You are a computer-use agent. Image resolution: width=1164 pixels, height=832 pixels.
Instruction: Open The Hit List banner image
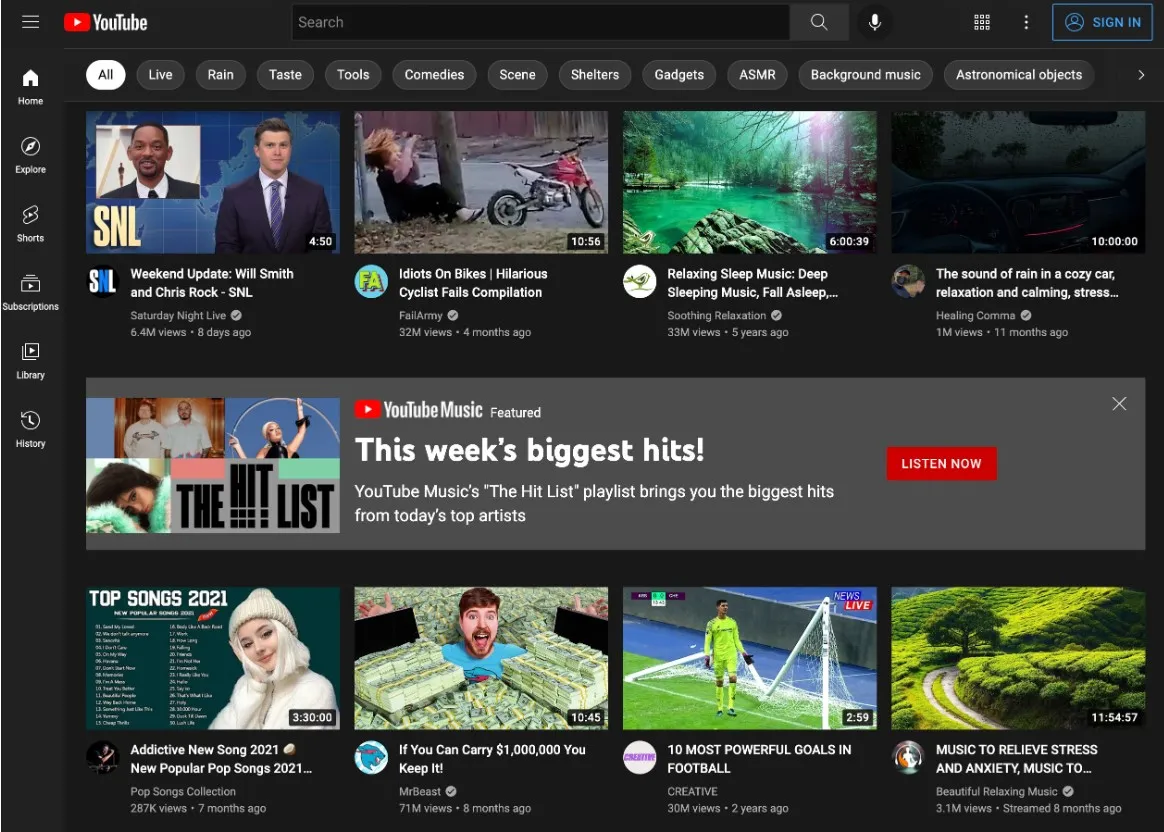click(213, 465)
